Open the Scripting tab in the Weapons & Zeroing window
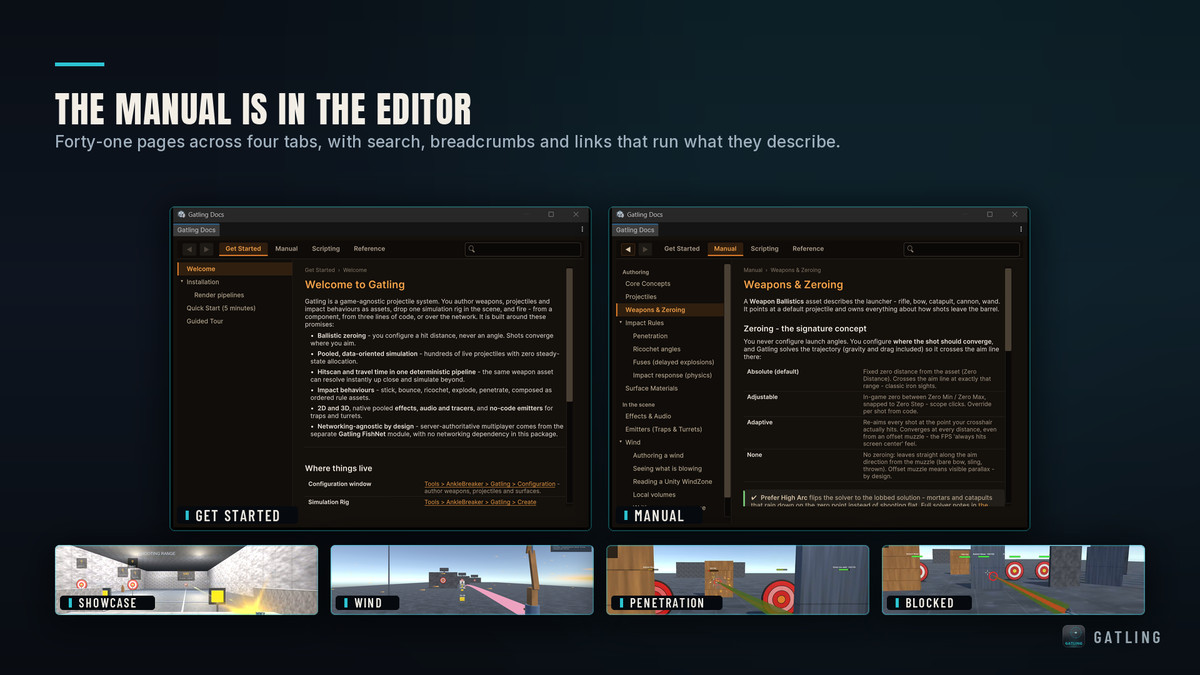 click(765, 249)
